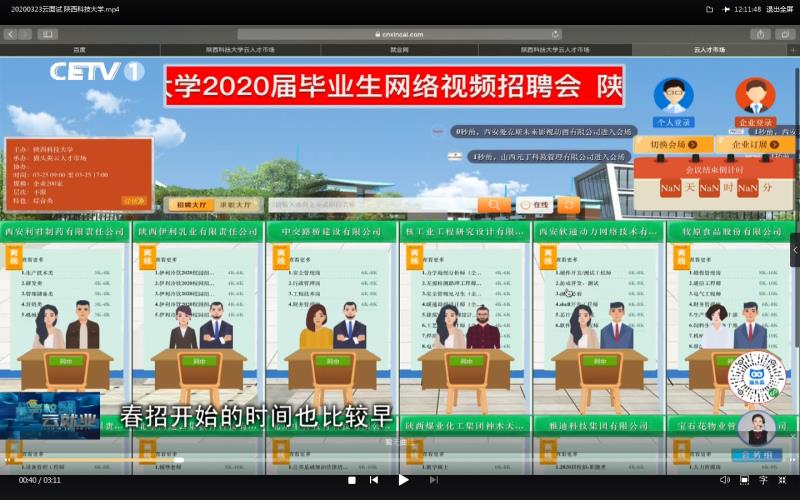
Task: Switch to the 百度 browser tab
Action: [x=80, y=49]
